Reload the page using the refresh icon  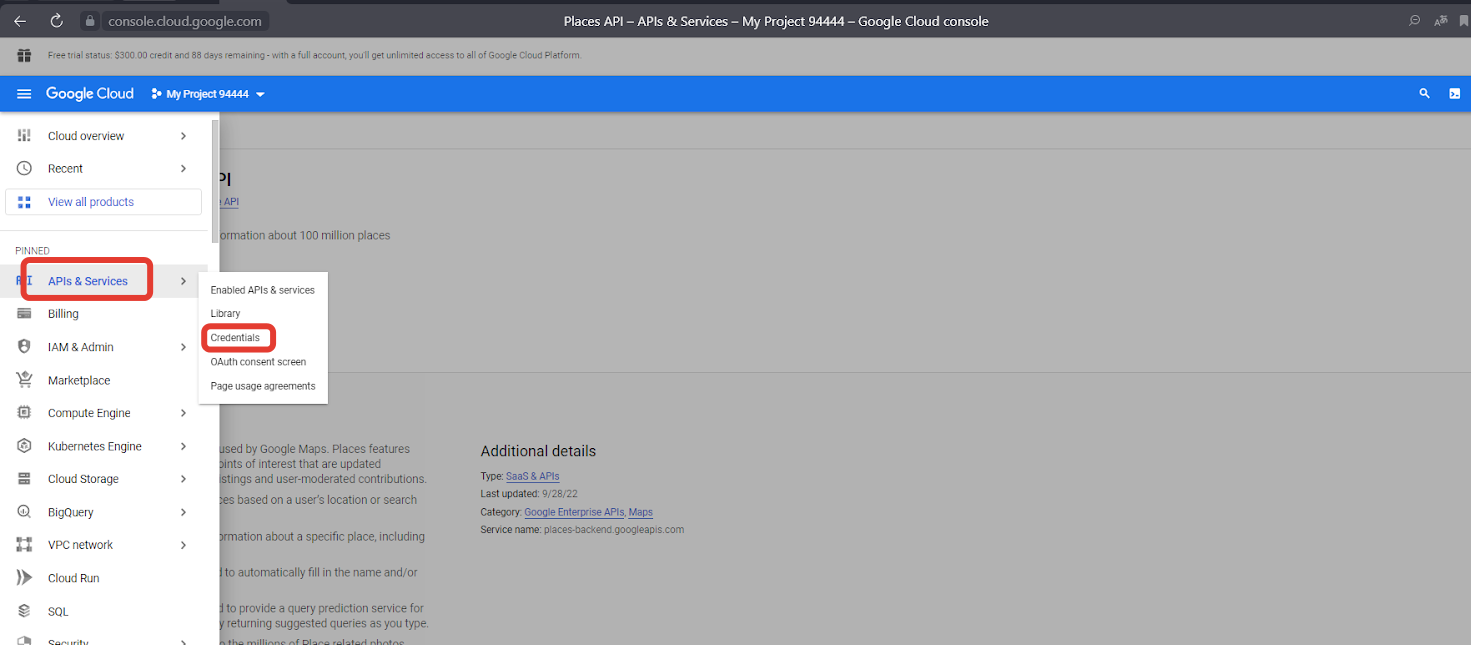56,21
